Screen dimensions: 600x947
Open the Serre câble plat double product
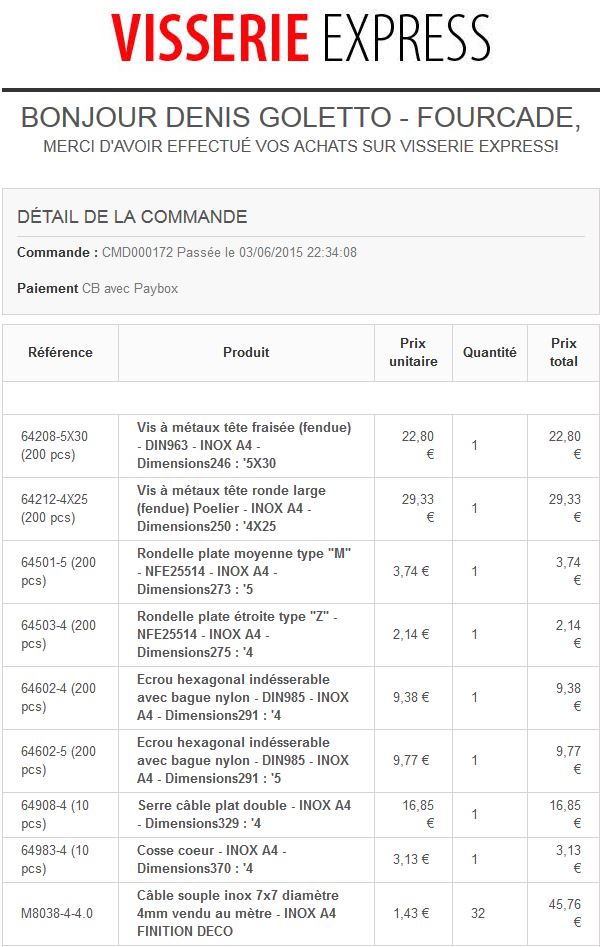point(244,814)
